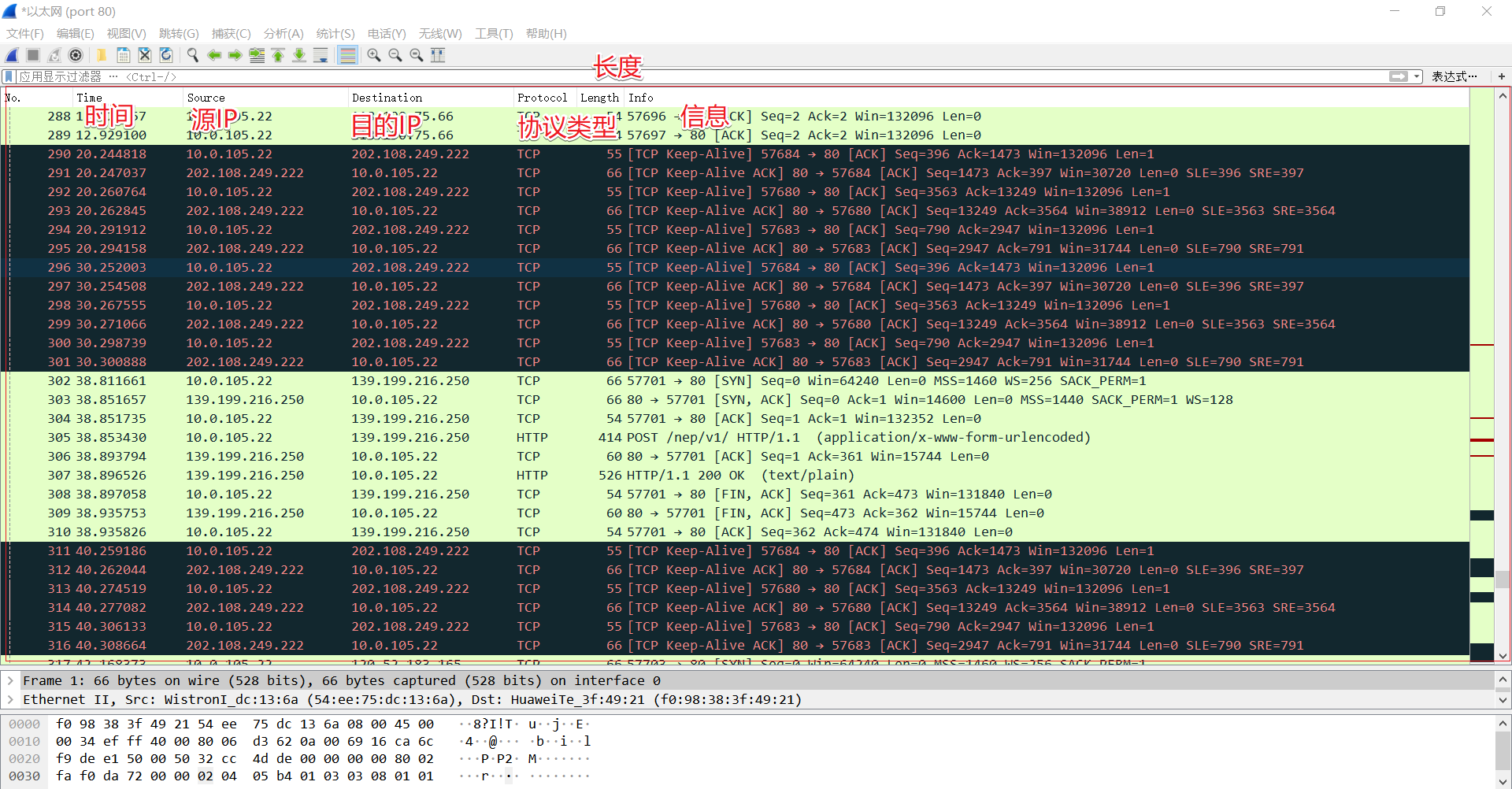The width and height of the screenshot is (1512, 789).
Task: Click packet list scroll-up arrow
Action: click(x=1503, y=95)
